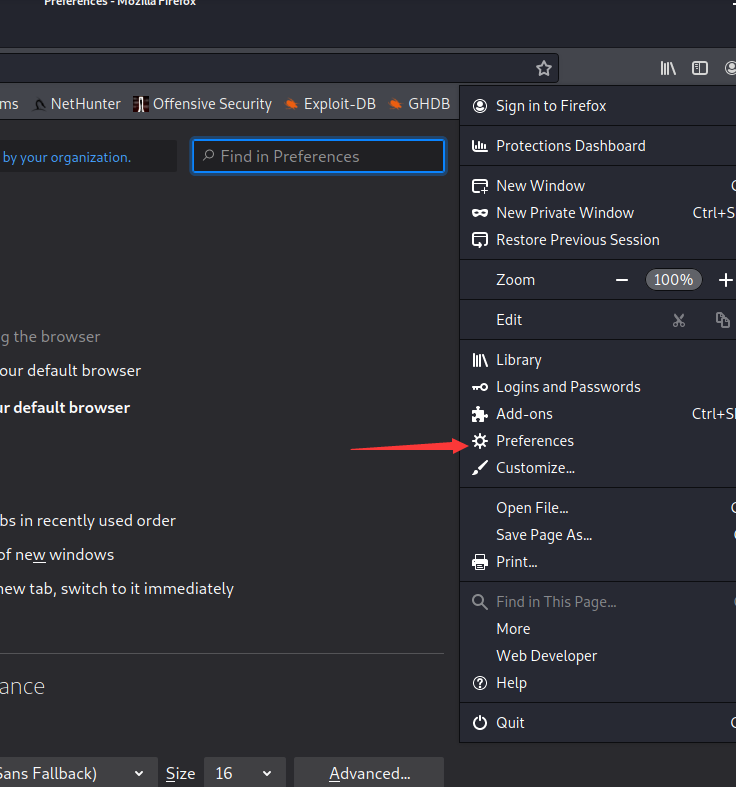Screen dimensions: 736x787
Task: Zoom out with the minus button
Action: pyautogui.click(x=622, y=280)
